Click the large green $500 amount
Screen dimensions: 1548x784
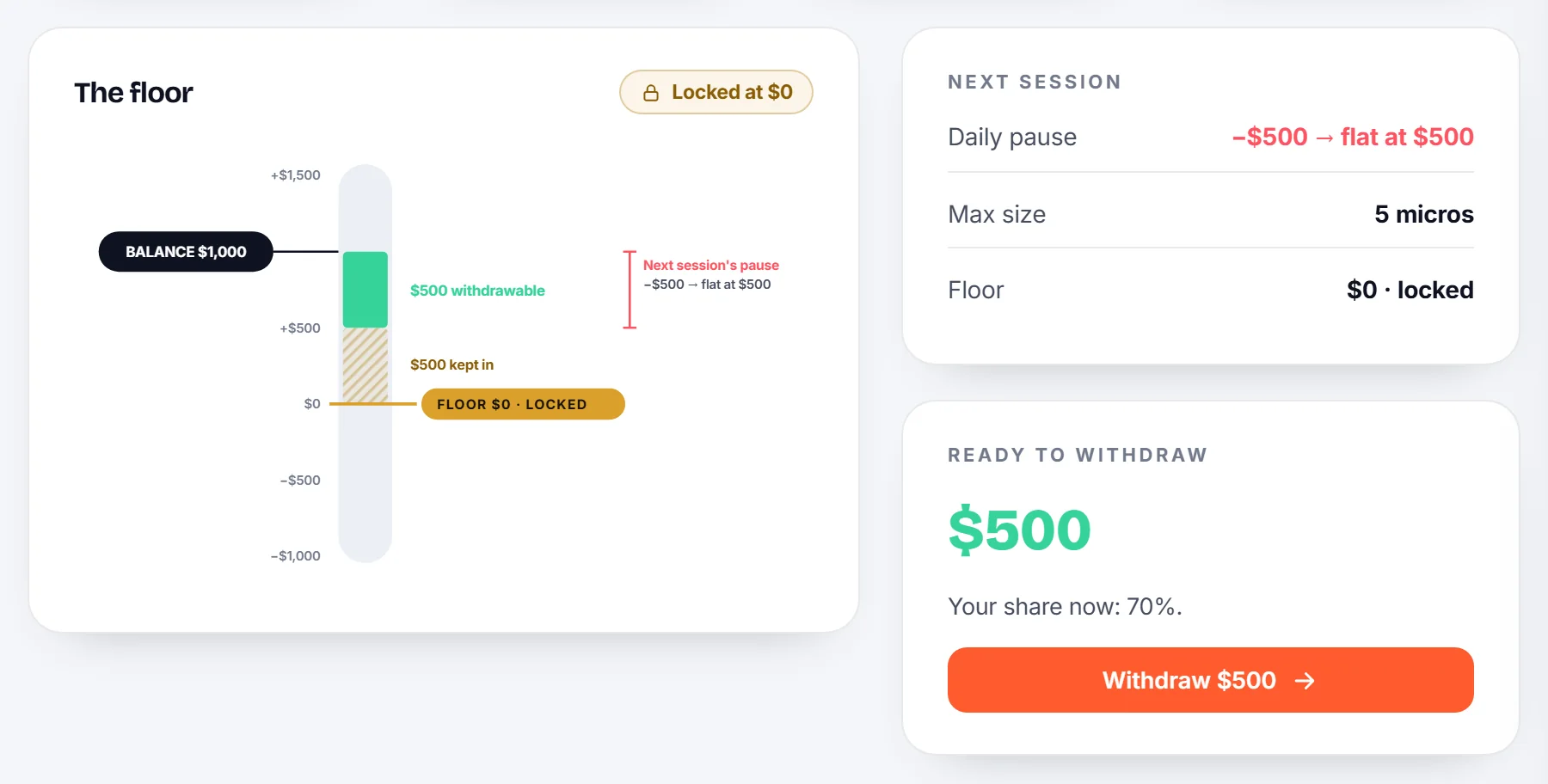(x=1019, y=530)
